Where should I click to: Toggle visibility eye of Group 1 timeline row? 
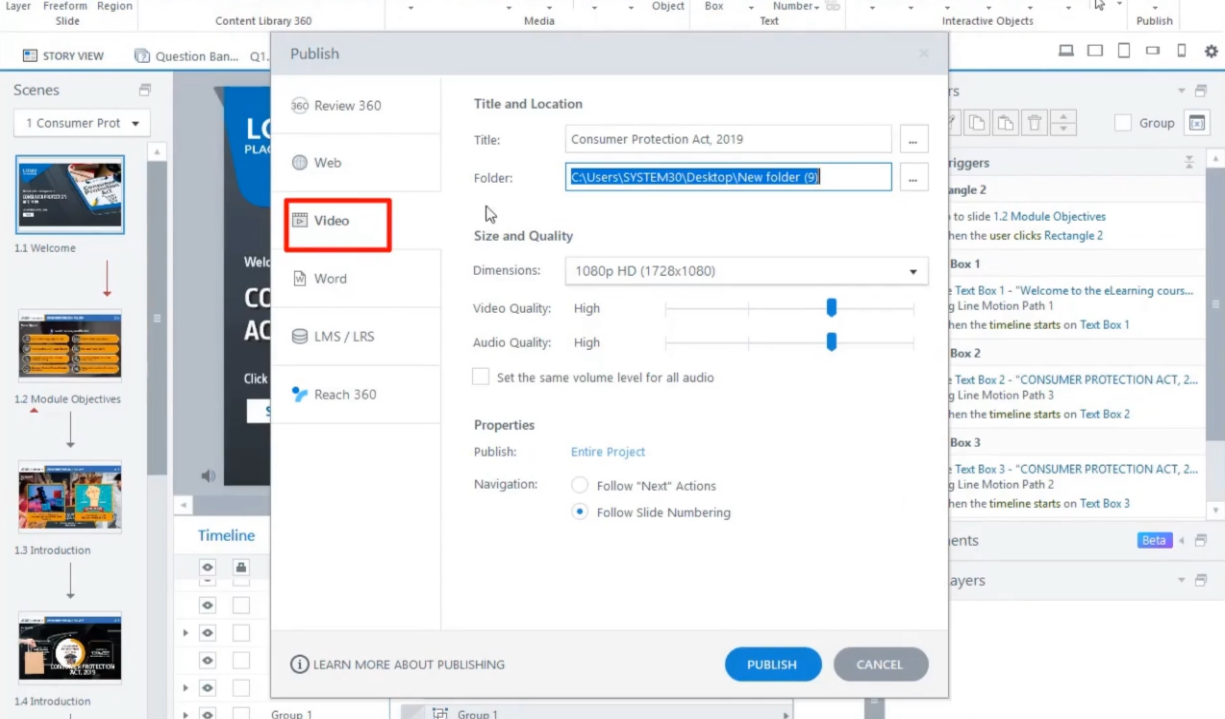(208, 714)
